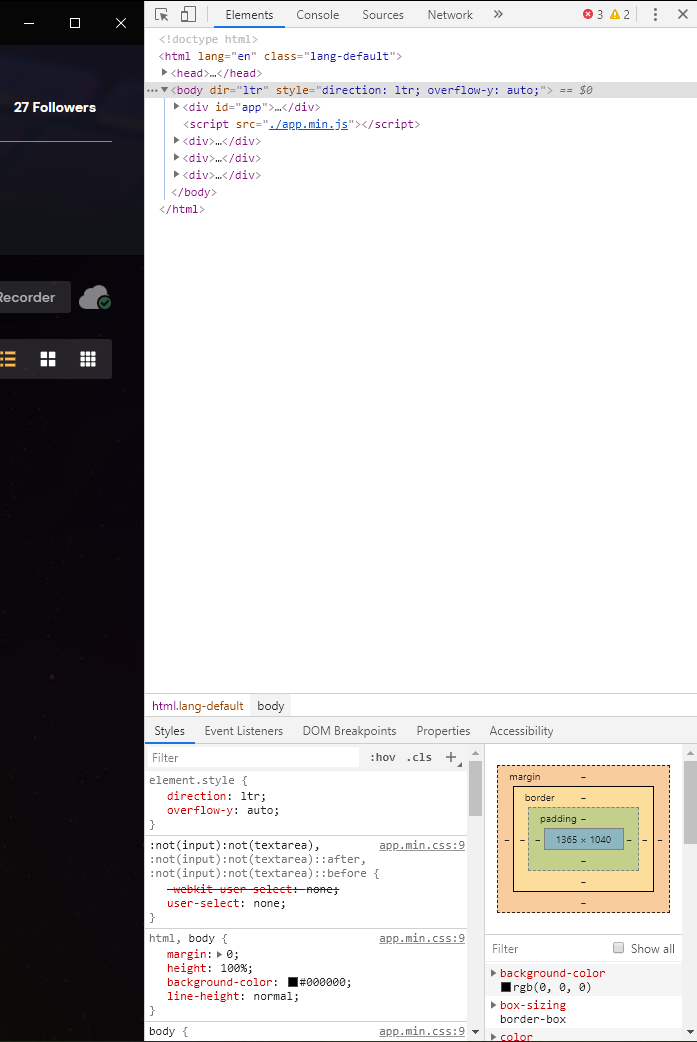Maximize the application window
The width and height of the screenshot is (697, 1042).
point(75,23)
